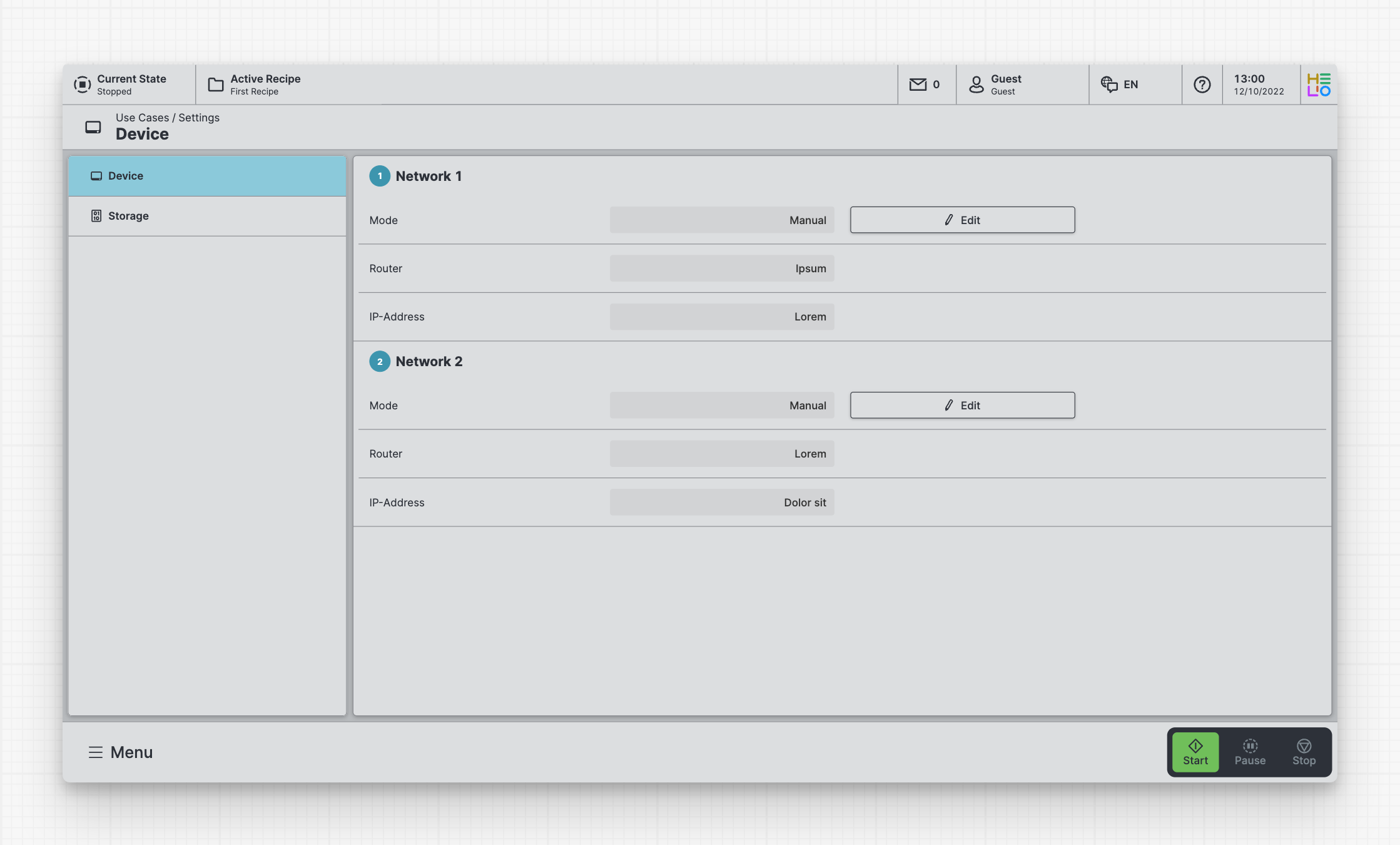
Task: Open the Active Recipe folder icon
Action: pyautogui.click(x=216, y=84)
